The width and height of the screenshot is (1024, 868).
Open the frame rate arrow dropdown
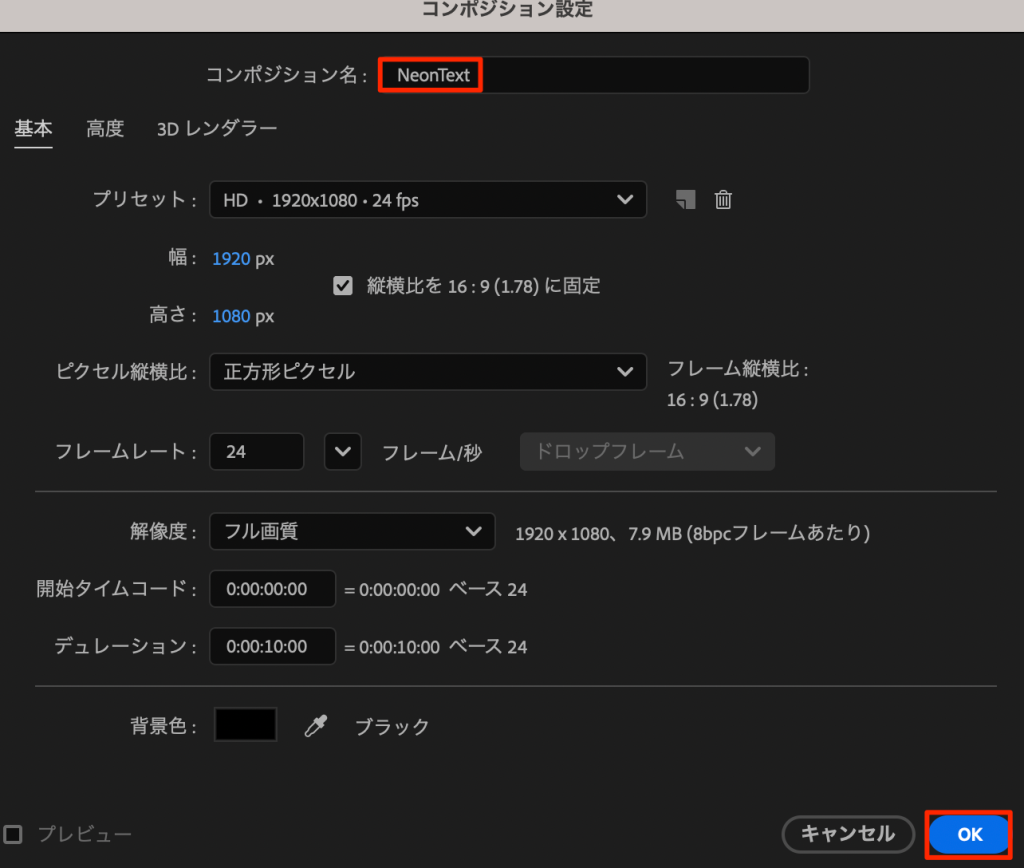[342, 452]
